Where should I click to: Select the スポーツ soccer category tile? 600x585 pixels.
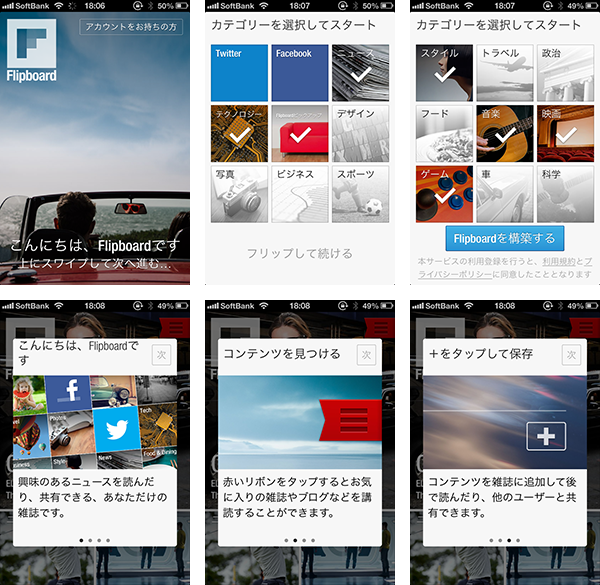tap(360, 194)
